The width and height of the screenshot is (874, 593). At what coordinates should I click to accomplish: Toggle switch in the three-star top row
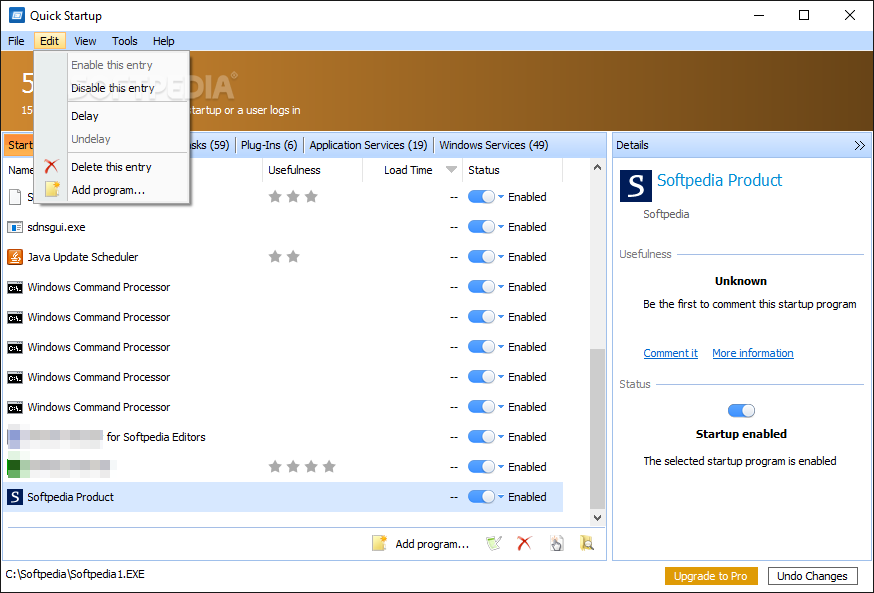(481, 197)
